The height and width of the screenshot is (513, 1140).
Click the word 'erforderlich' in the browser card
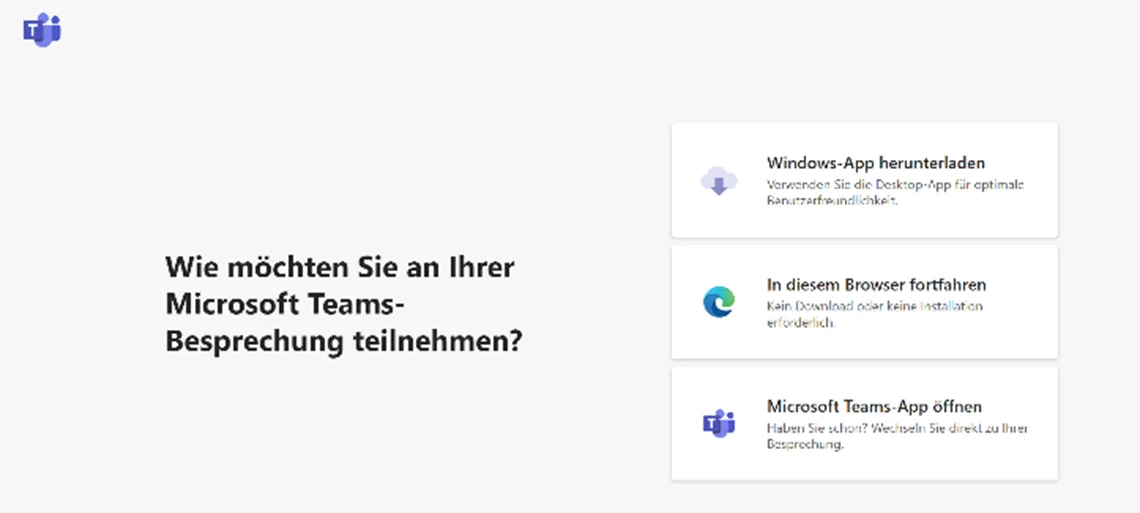pyautogui.click(x=800, y=323)
